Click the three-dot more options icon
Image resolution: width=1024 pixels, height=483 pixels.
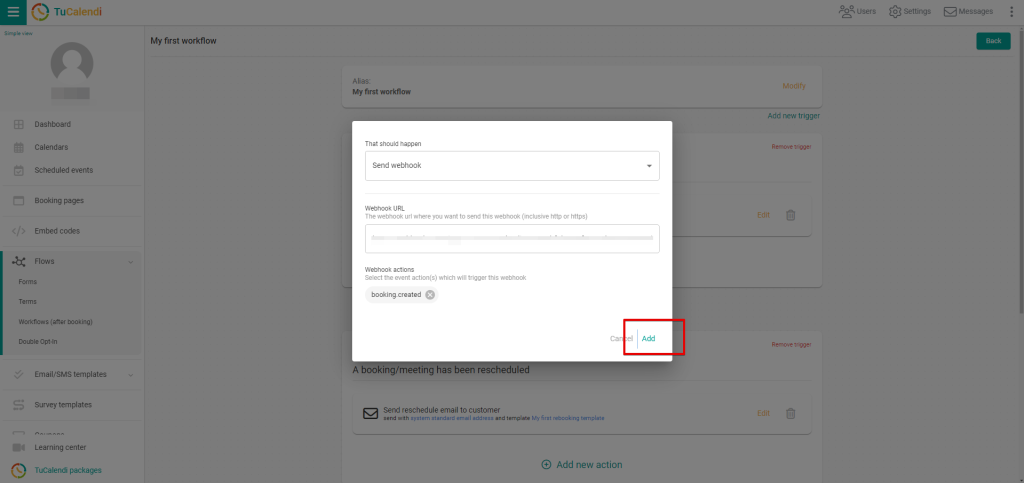click(1011, 12)
